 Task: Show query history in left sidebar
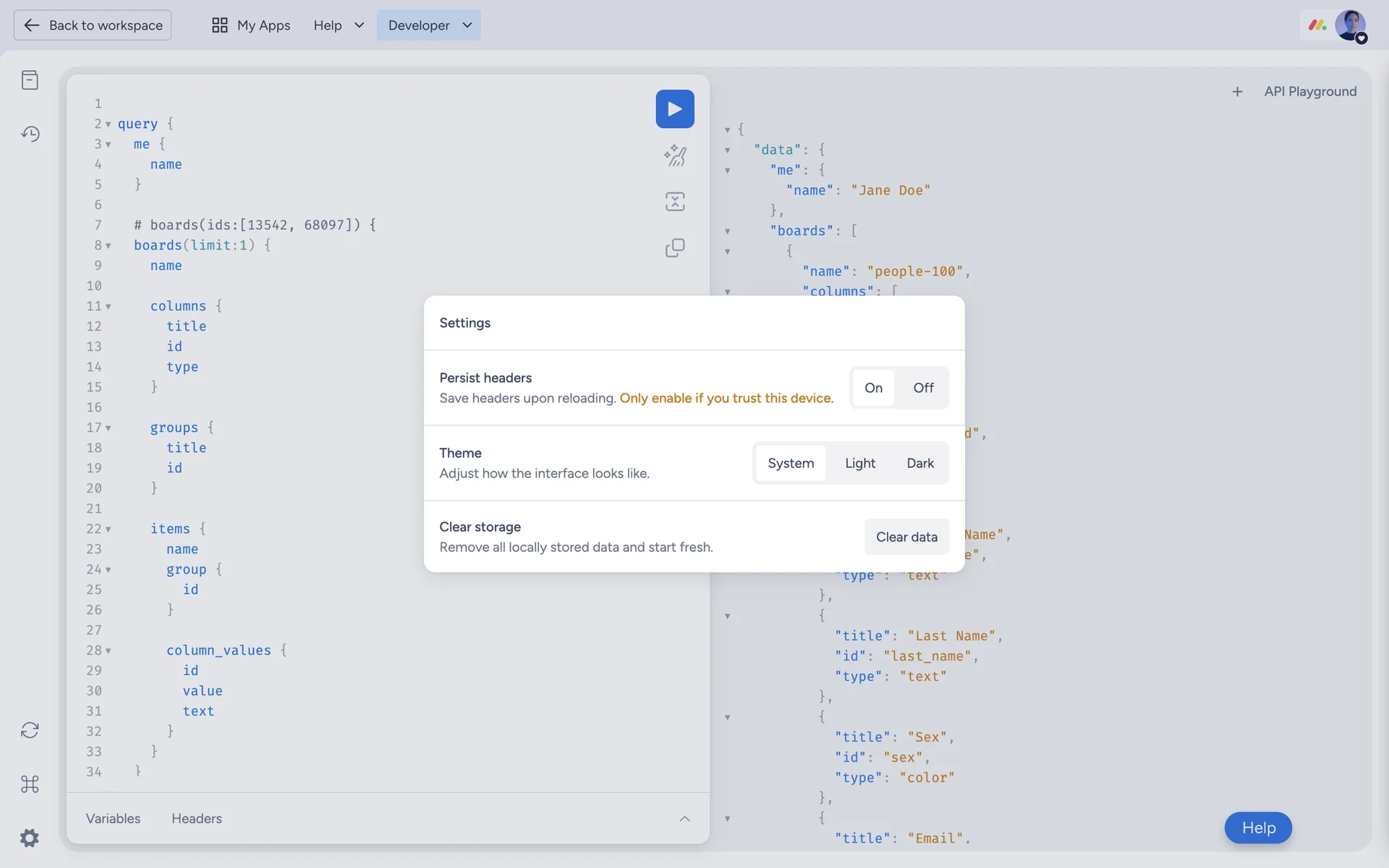click(x=30, y=134)
